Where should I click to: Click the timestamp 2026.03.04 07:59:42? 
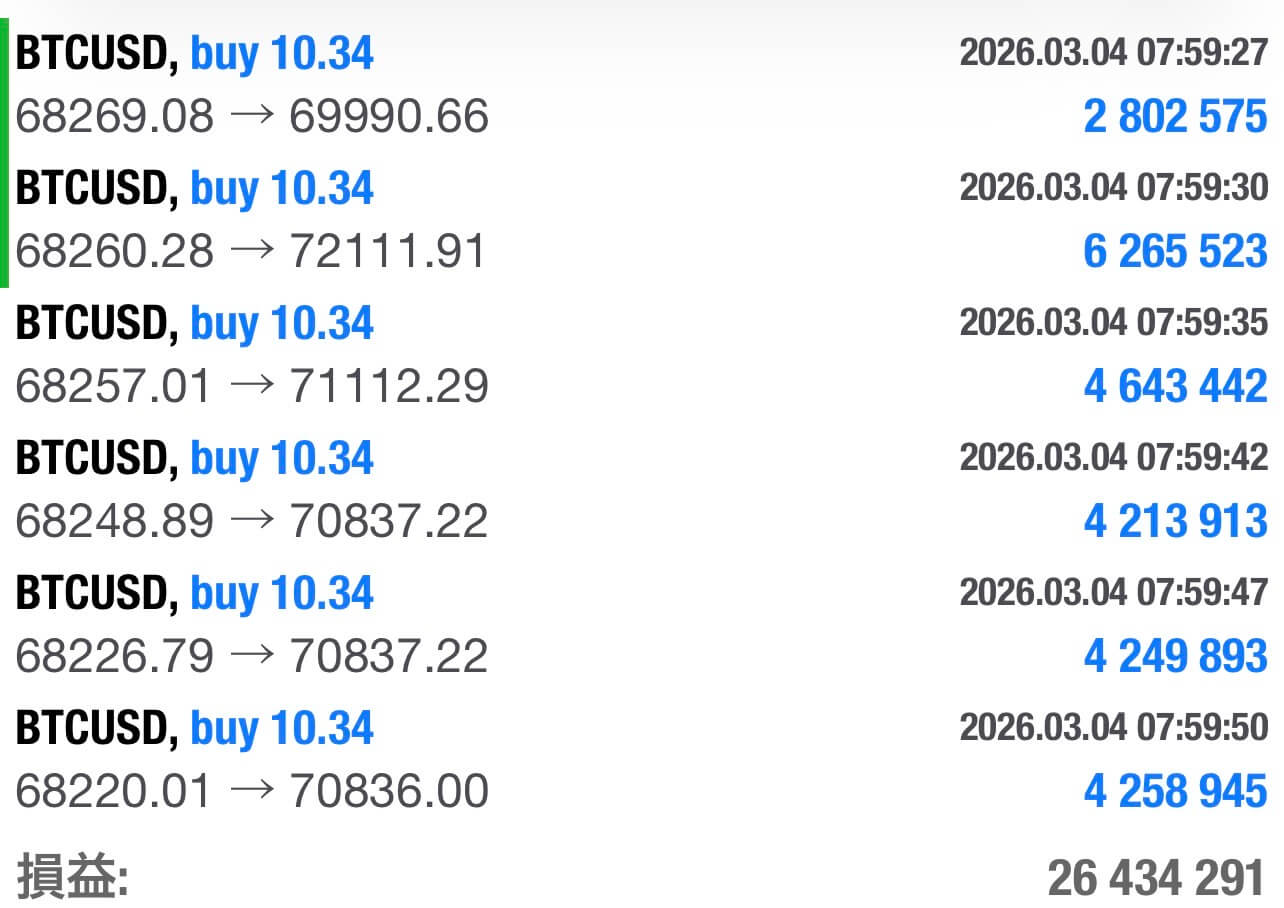click(1113, 457)
